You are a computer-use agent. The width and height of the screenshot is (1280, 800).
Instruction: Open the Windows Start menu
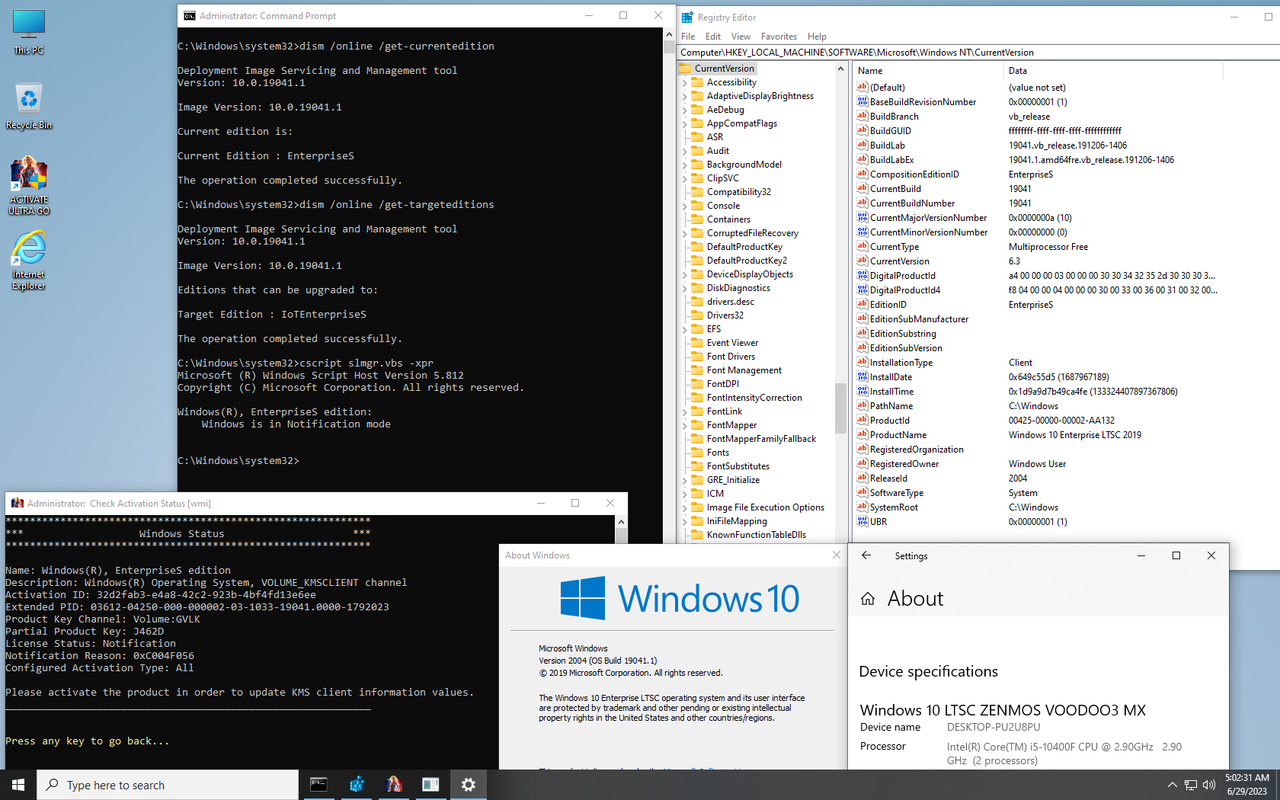[x=18, y=785]
